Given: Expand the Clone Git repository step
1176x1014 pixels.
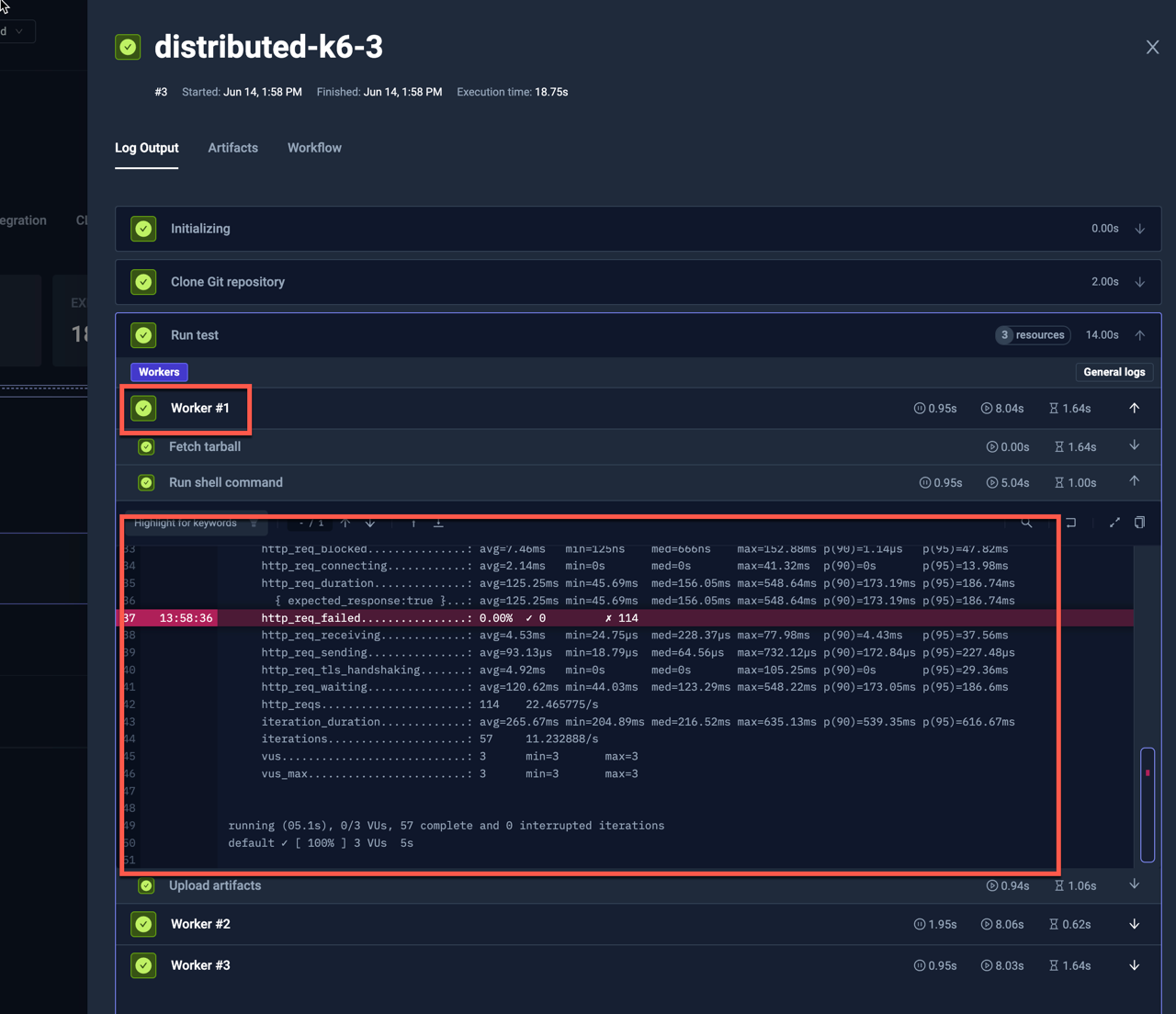Looking at the screenshot, I should 1139,281.
